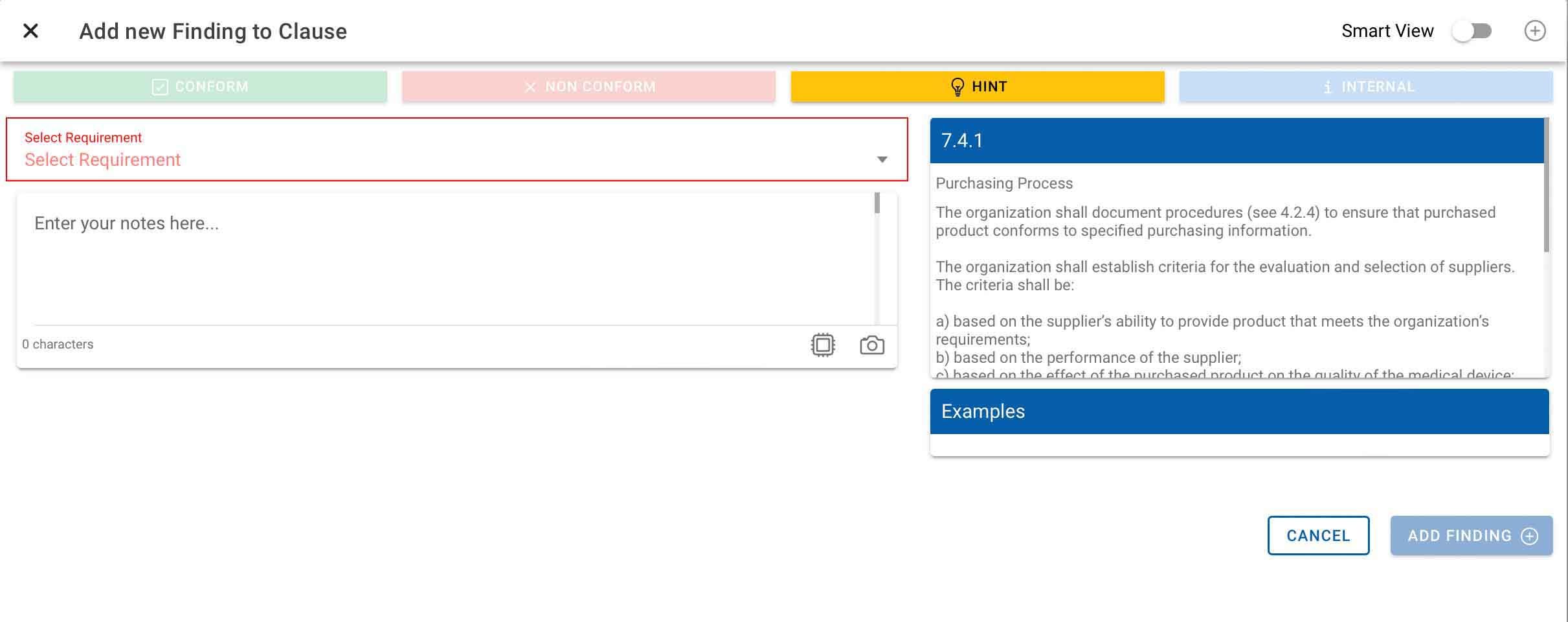
Task: Click the plus circle icon beside Smart View
Action: [x=1534, y=31]
